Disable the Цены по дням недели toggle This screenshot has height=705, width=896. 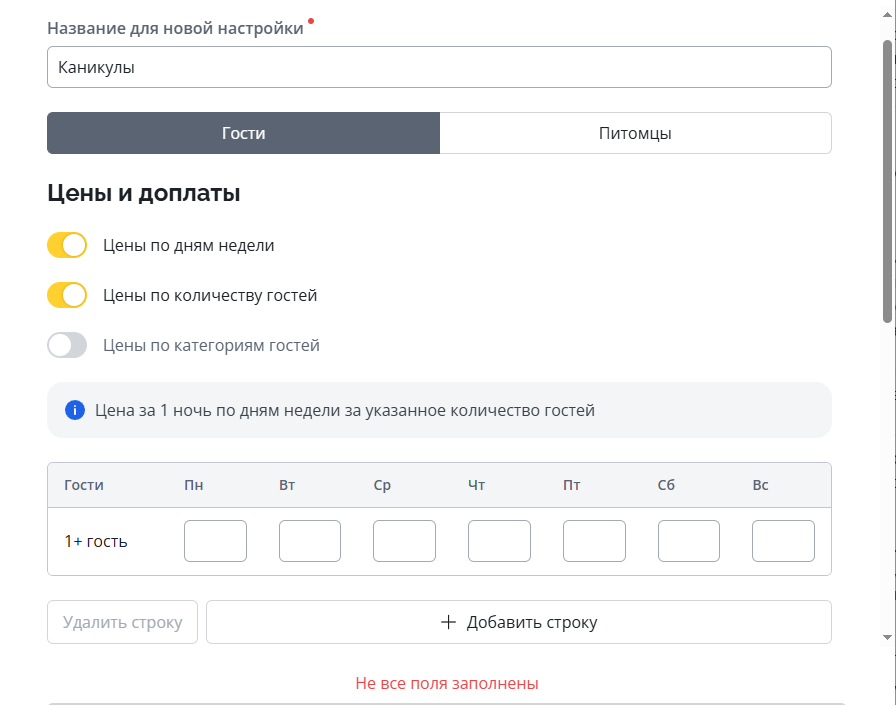click(x=67, y=245)
